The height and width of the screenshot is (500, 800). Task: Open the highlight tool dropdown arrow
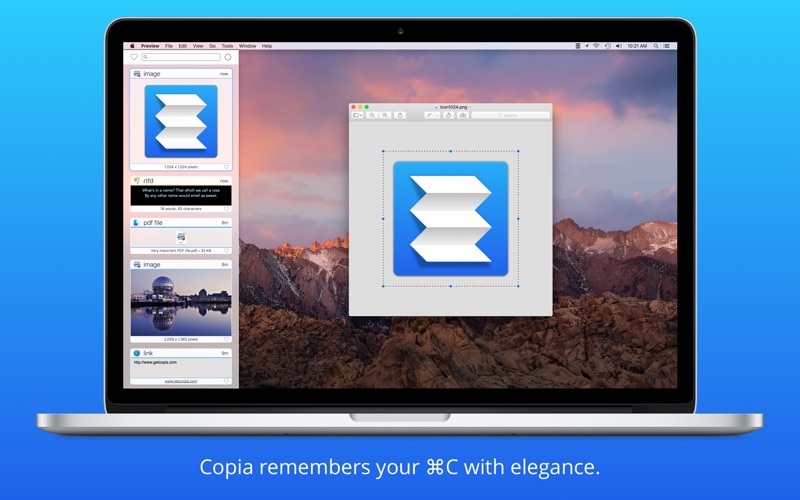point(437,115)
